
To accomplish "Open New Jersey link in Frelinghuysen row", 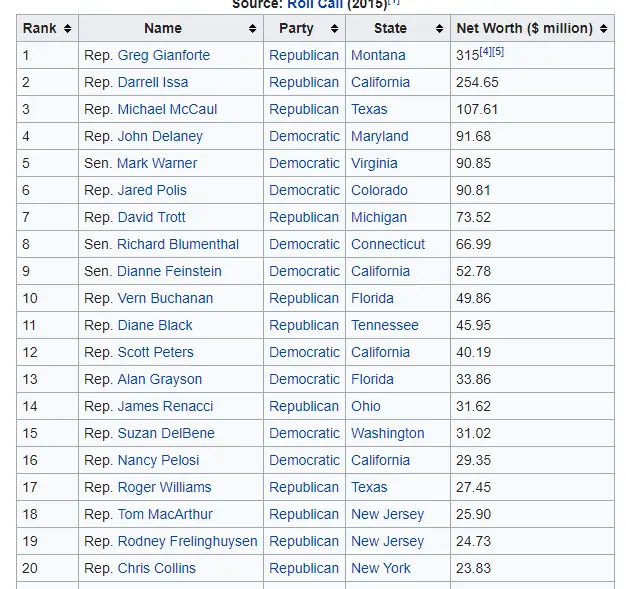I will [x=387, y=541].
